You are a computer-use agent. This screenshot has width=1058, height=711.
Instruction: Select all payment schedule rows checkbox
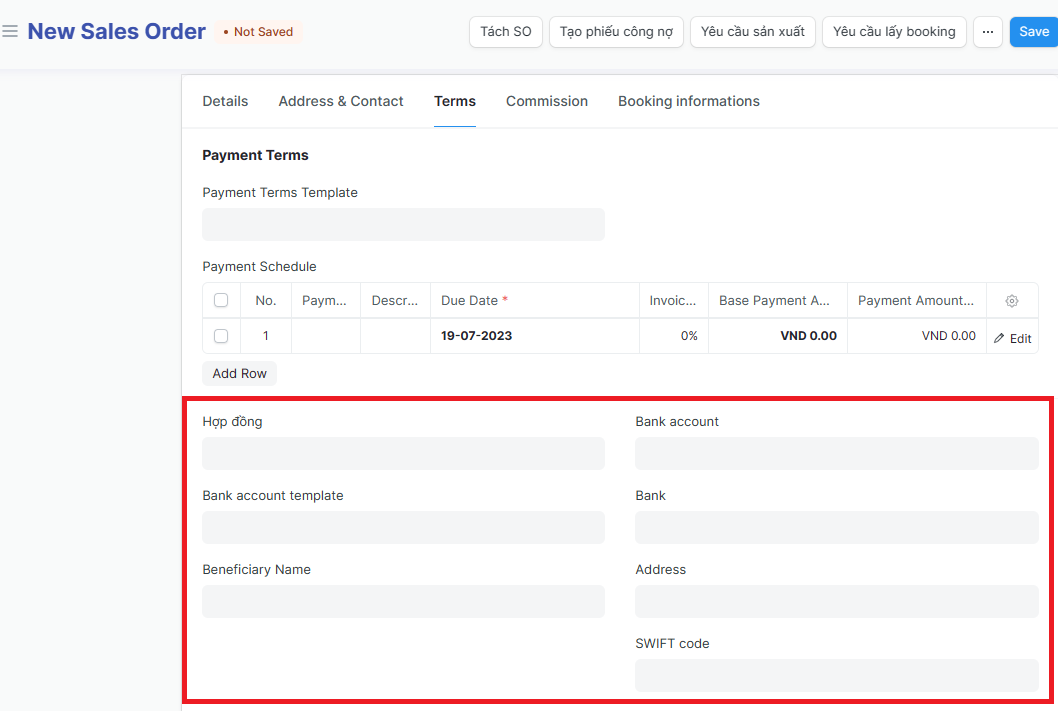point(221,301)
